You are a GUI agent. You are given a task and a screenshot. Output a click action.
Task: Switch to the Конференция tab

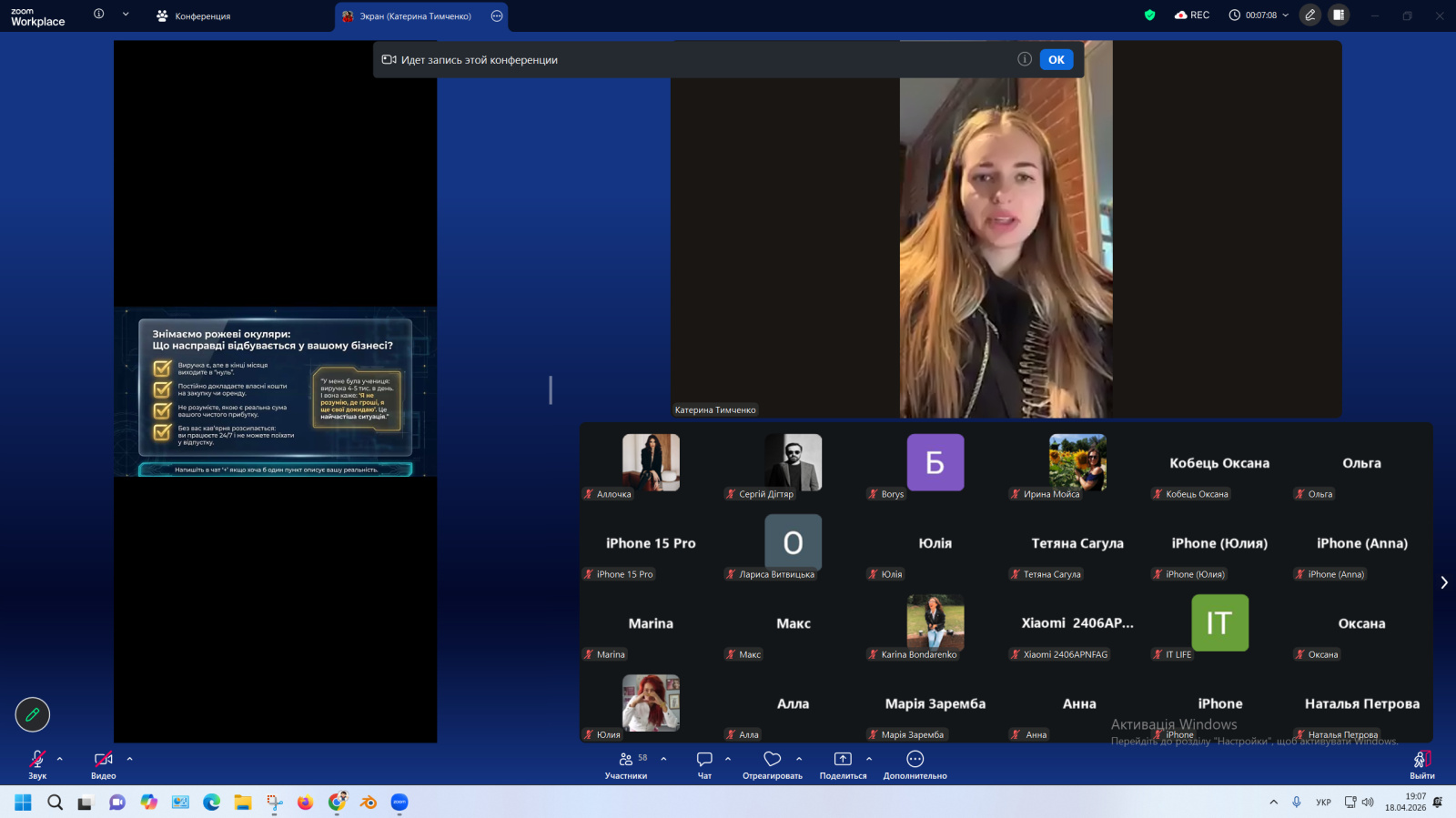coord(194,16)
